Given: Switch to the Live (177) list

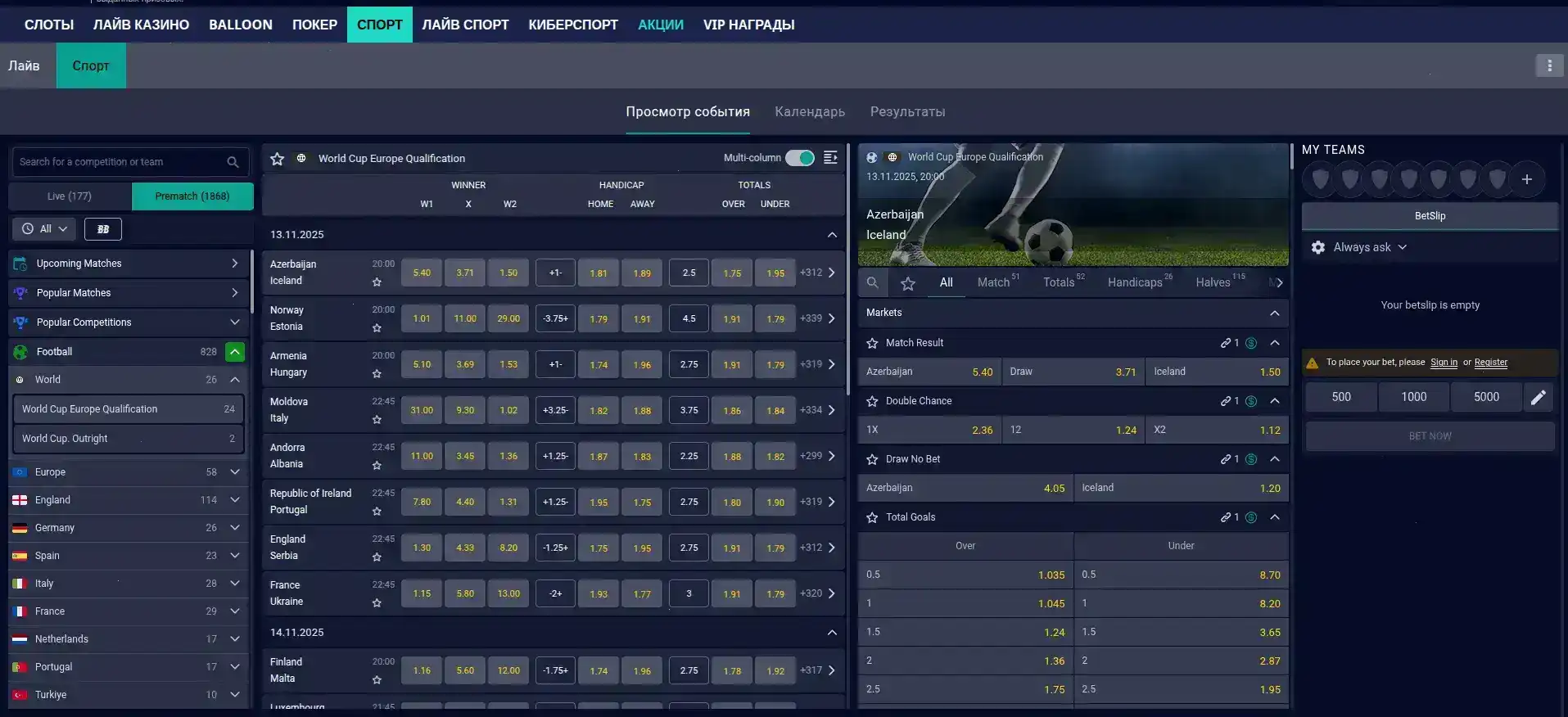Looking at the screenshot, I should [x=70, y=196].
